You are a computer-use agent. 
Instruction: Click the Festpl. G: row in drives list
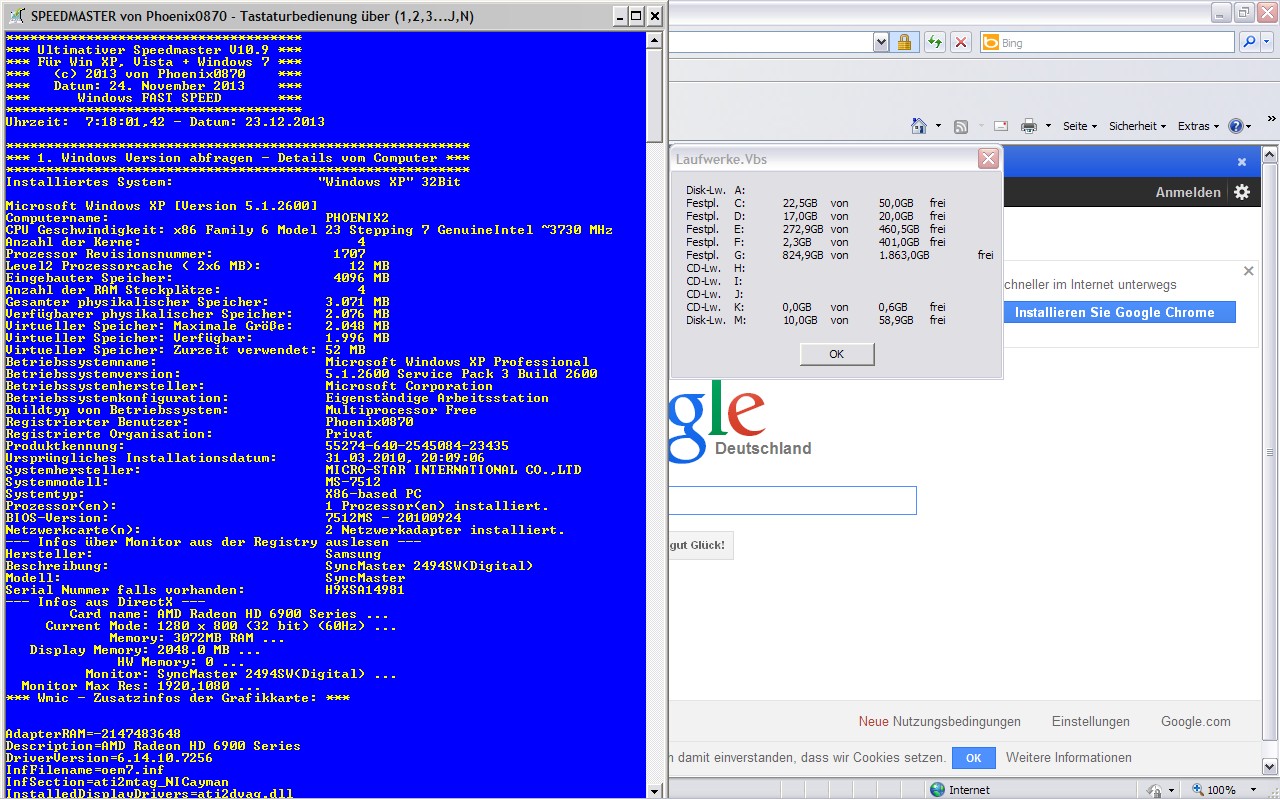click(x=839, y=255)
